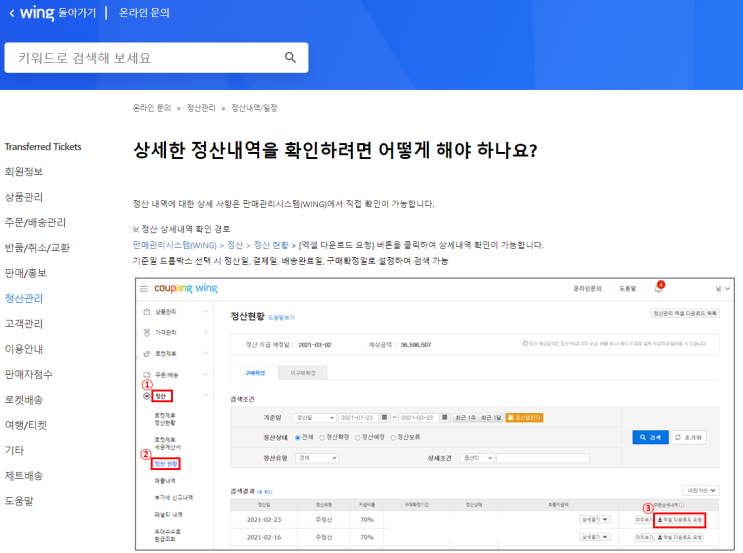
Task: Go to the wing 돌아가기 link
Action: pos(58,13)
